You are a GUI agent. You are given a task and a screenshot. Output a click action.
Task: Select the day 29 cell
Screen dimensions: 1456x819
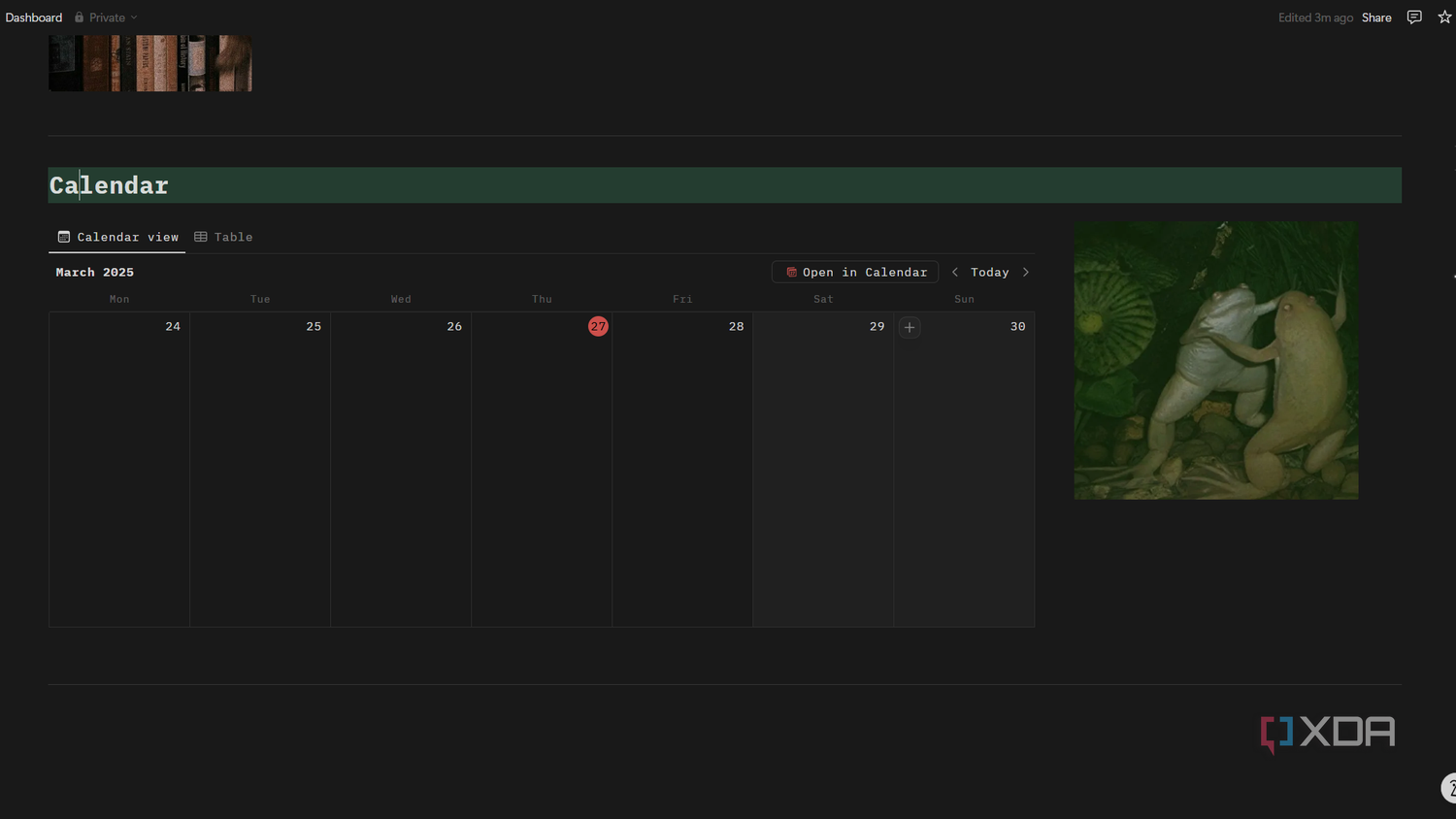[823, 470]
